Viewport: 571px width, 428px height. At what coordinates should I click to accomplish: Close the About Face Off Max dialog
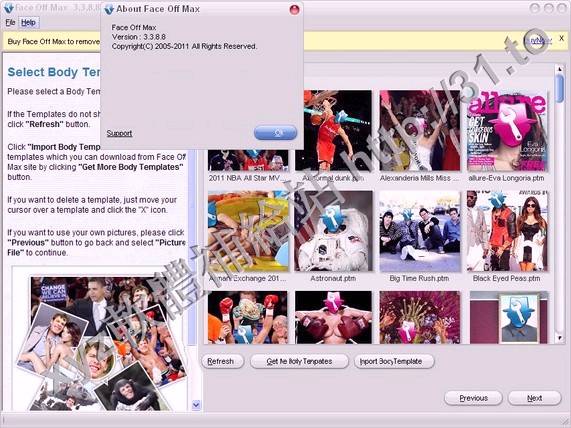click(x=294, y=9)
